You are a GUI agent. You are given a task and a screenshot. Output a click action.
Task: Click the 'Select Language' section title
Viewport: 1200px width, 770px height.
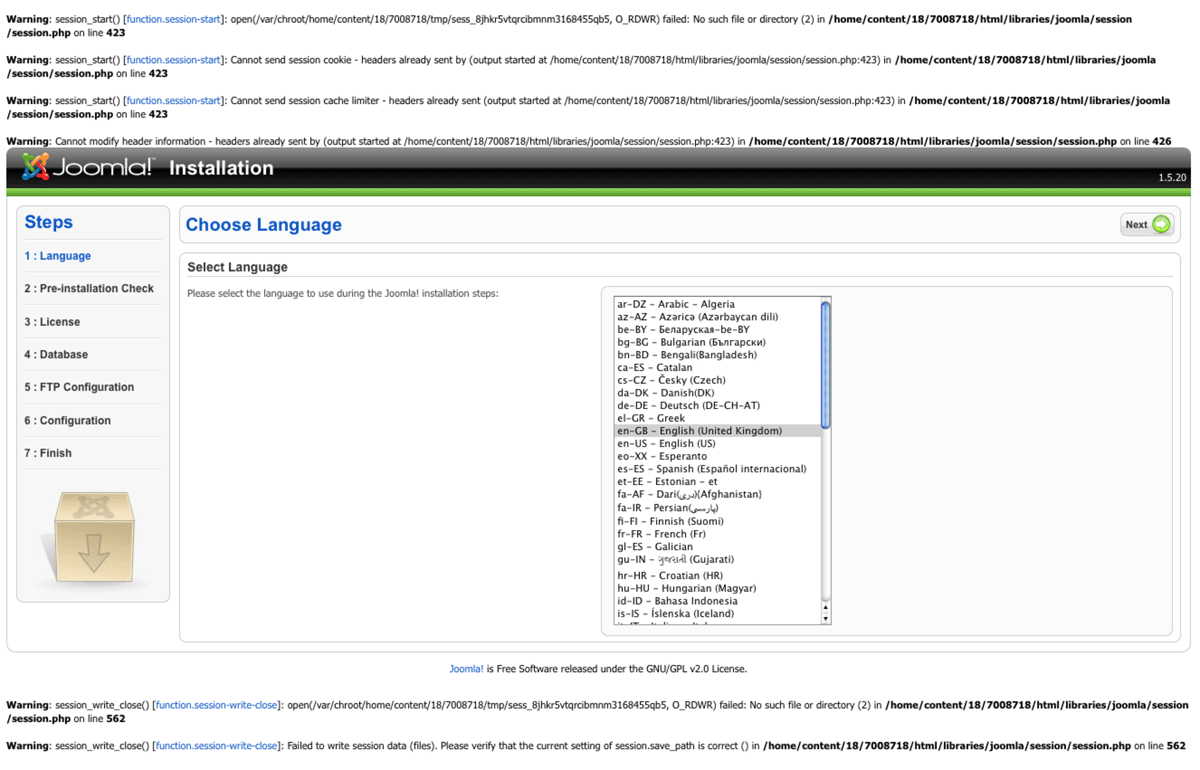(237, 267)
